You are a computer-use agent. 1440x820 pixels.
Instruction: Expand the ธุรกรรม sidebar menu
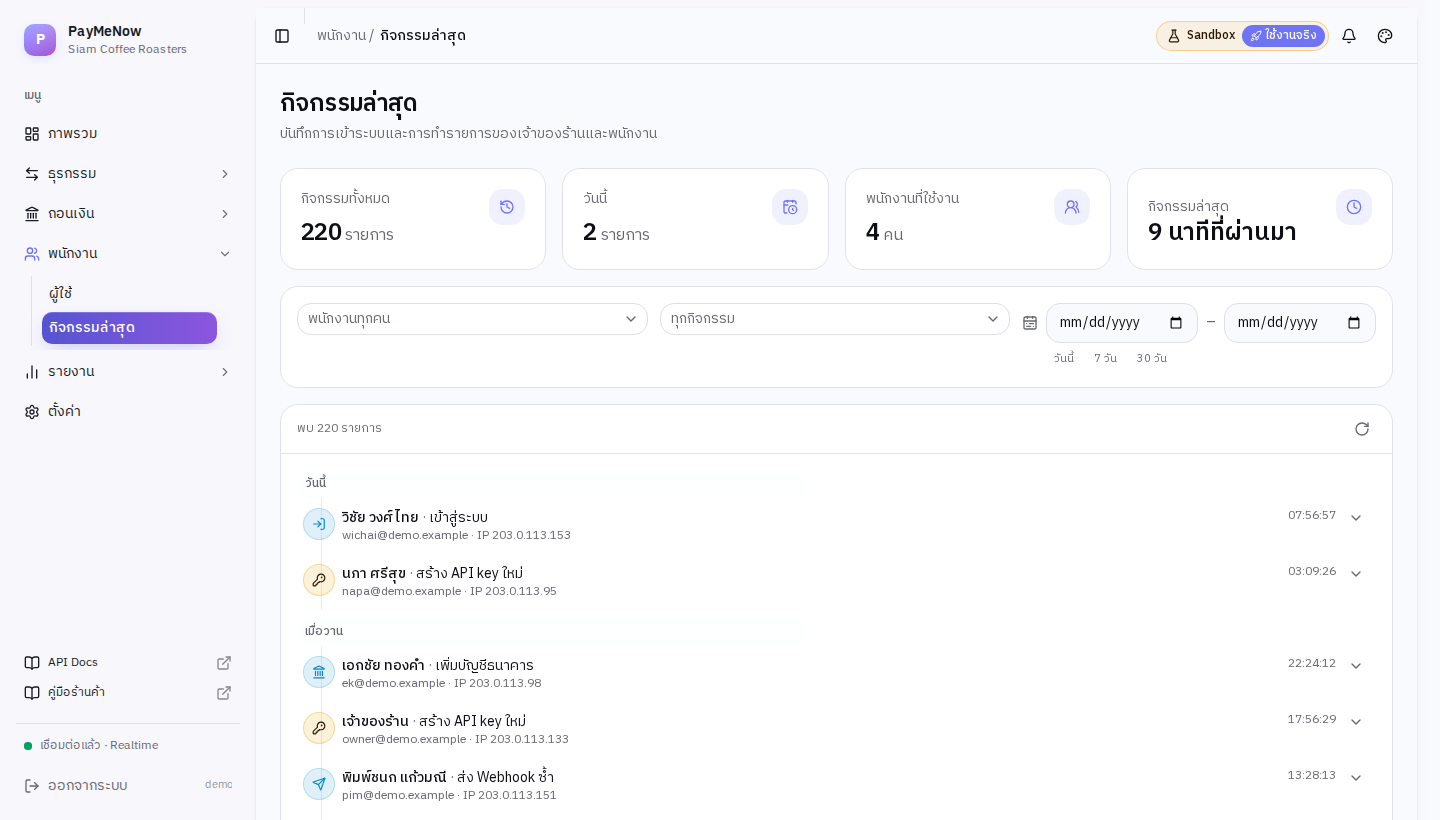point(128,174)
